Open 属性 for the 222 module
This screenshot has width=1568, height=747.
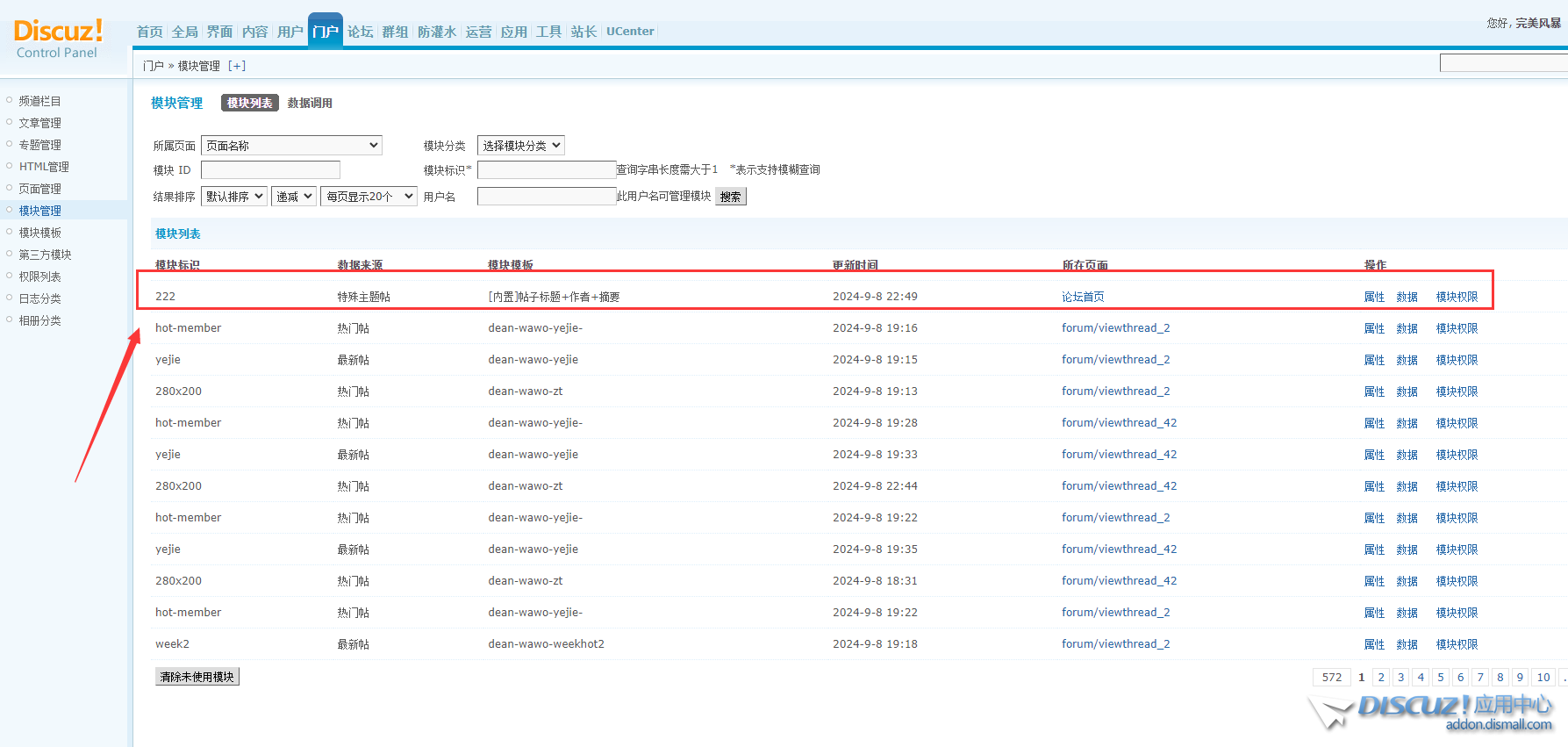pyautogui.click(x=1374, y=297)
